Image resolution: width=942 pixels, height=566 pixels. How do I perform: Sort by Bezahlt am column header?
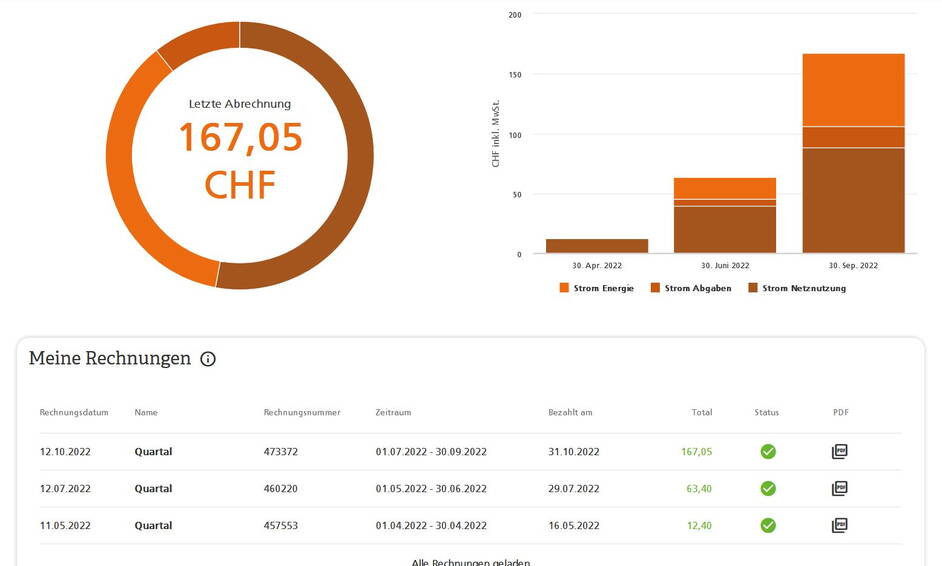570,412
